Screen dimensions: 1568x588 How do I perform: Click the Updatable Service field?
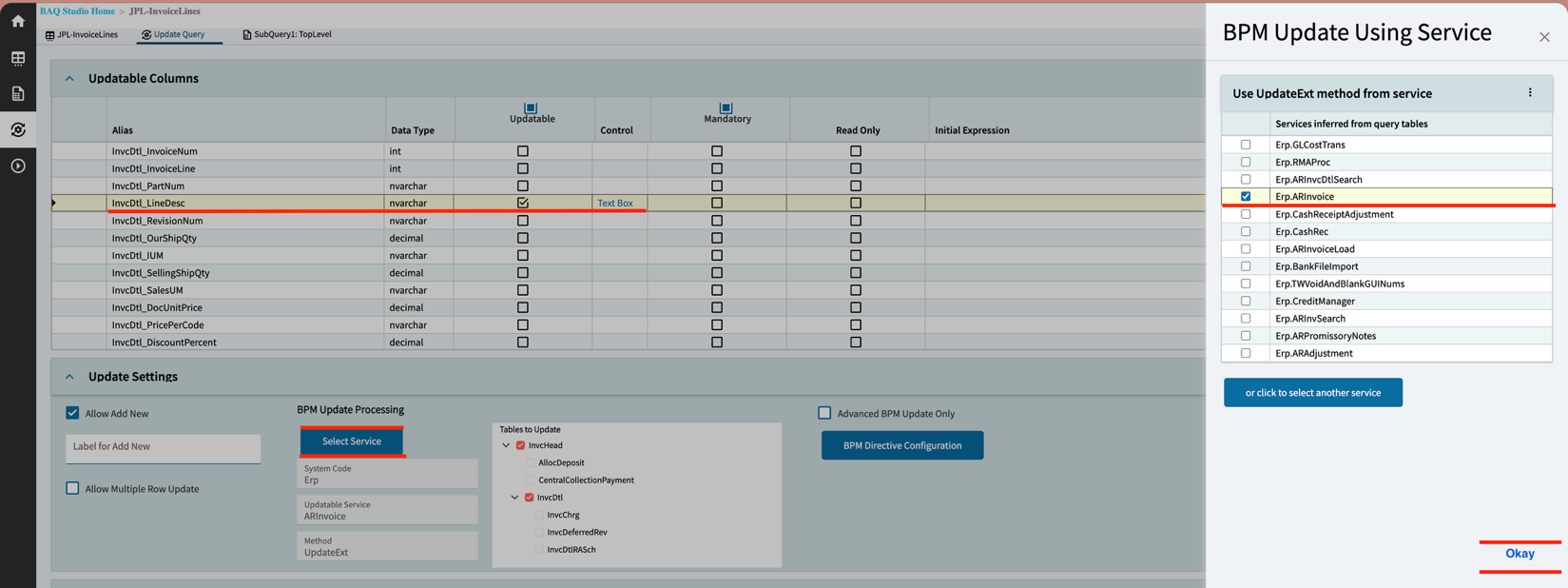[387, 510]
